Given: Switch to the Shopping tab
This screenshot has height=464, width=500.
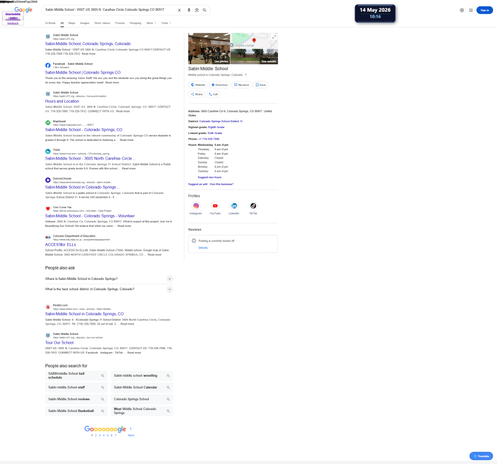Looking at the screenshot, I should 135,23.
